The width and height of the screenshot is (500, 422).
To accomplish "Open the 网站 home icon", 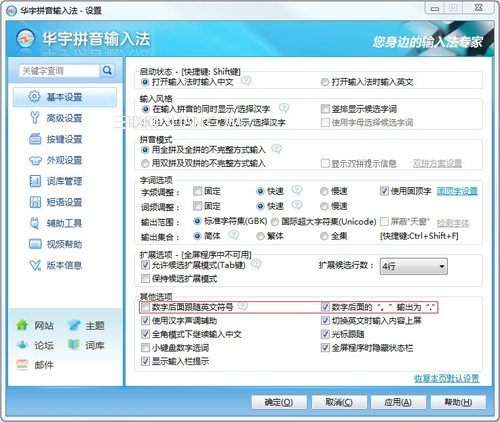I will tap(22, 325).
